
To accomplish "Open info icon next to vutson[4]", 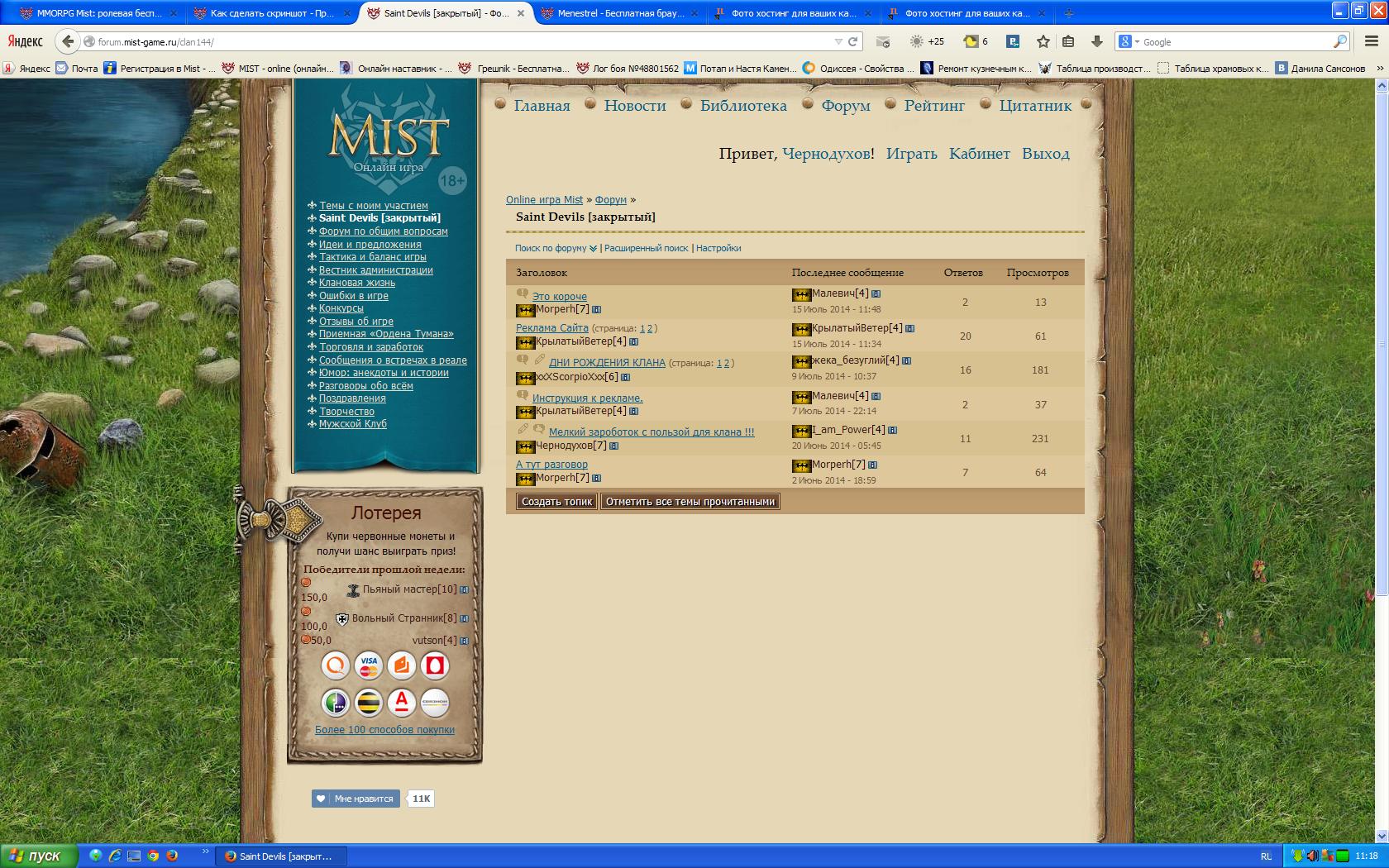I will click(x=464, y=641).
